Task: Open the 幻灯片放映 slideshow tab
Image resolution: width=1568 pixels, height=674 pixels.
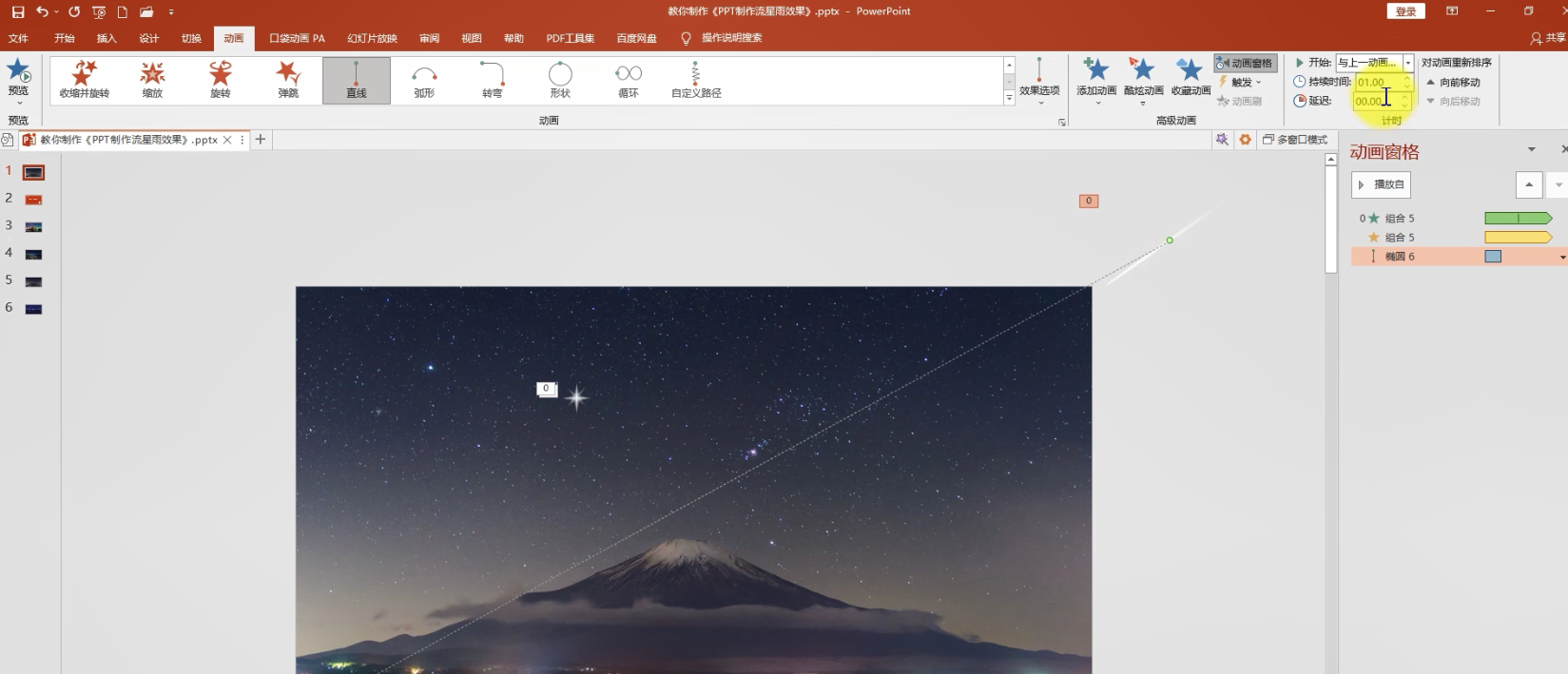Action: [x=372, y=39]
